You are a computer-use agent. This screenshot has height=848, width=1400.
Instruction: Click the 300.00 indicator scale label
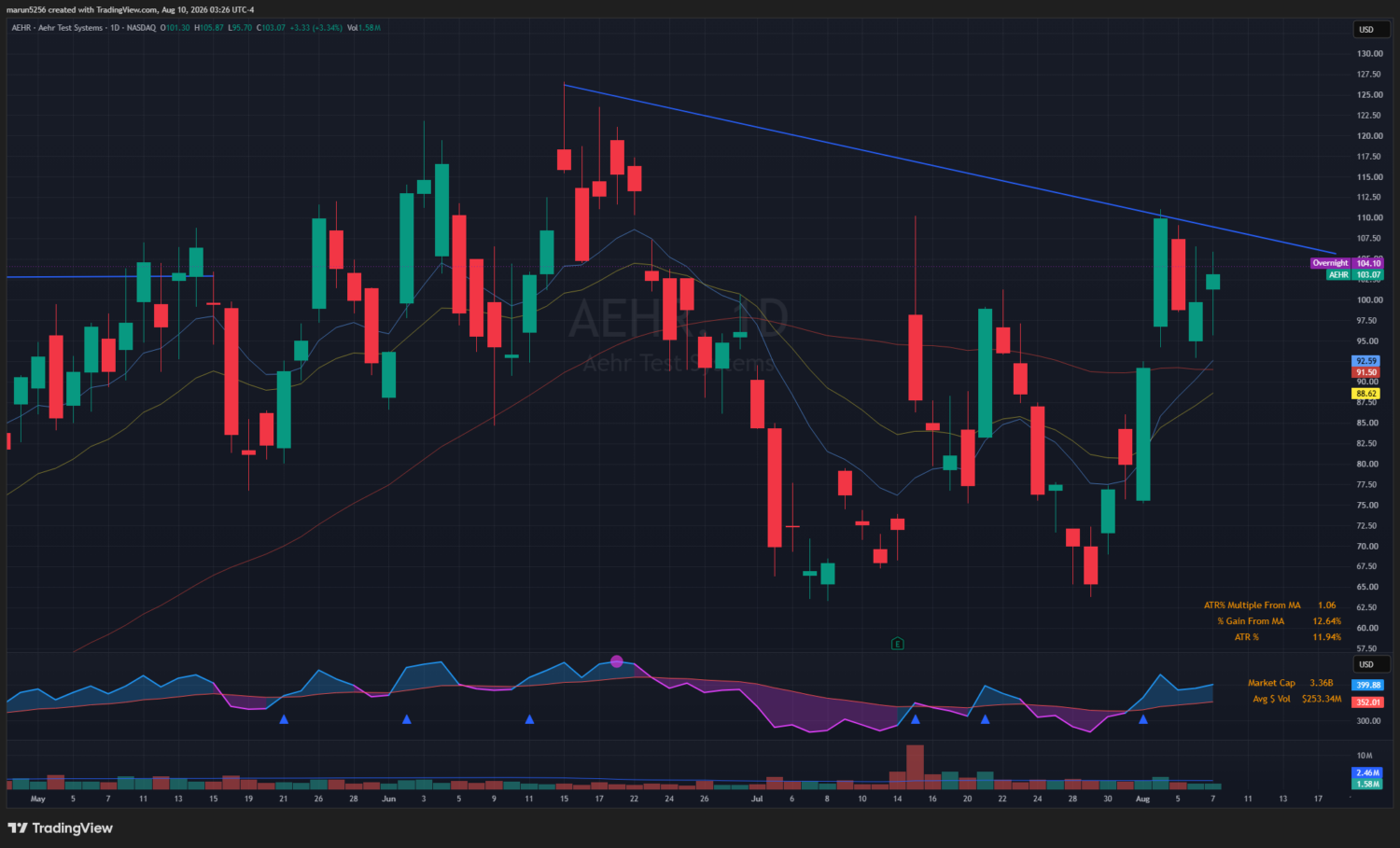(1368, 721)
